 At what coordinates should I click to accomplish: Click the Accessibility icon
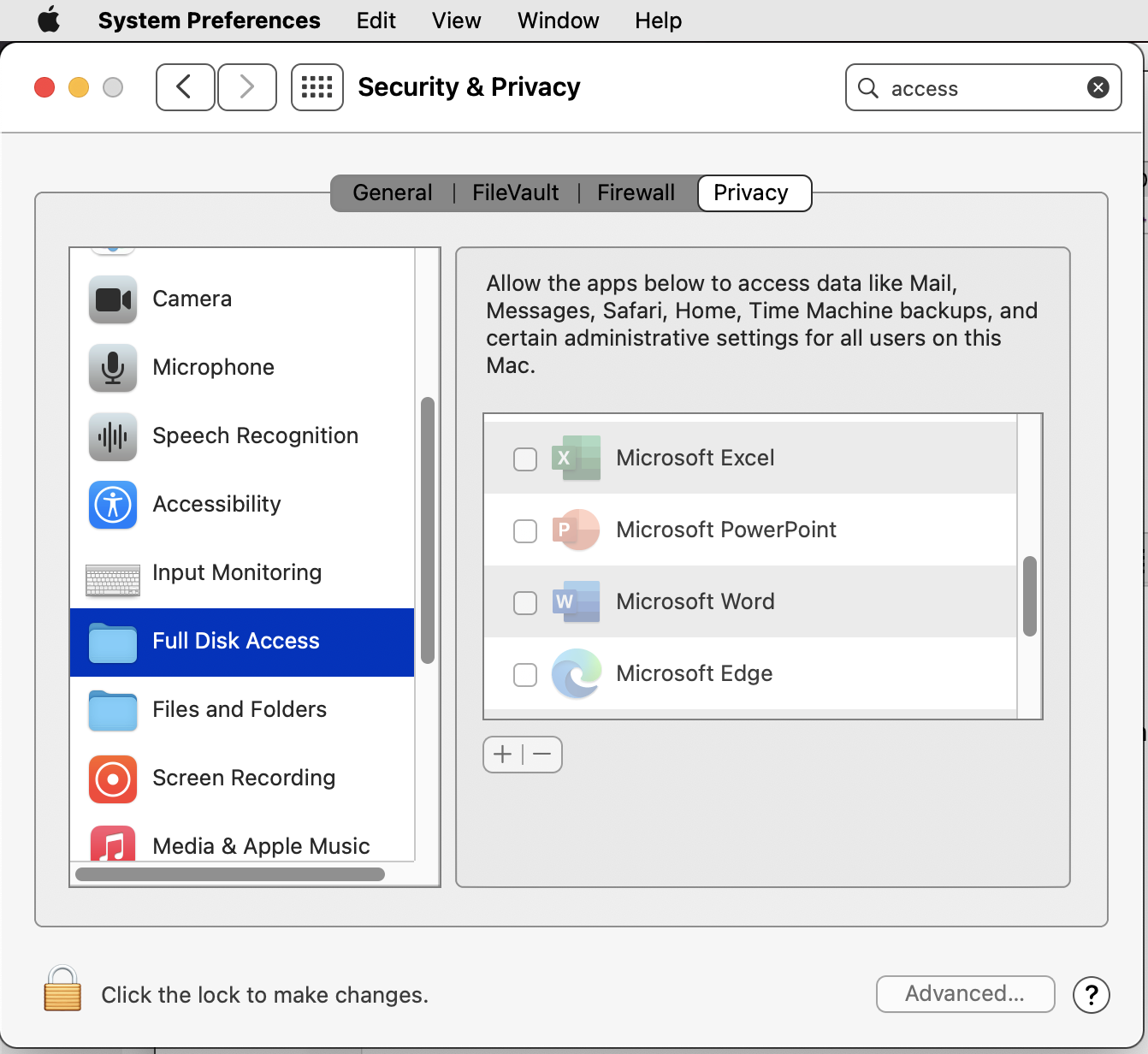coord(113,505)
